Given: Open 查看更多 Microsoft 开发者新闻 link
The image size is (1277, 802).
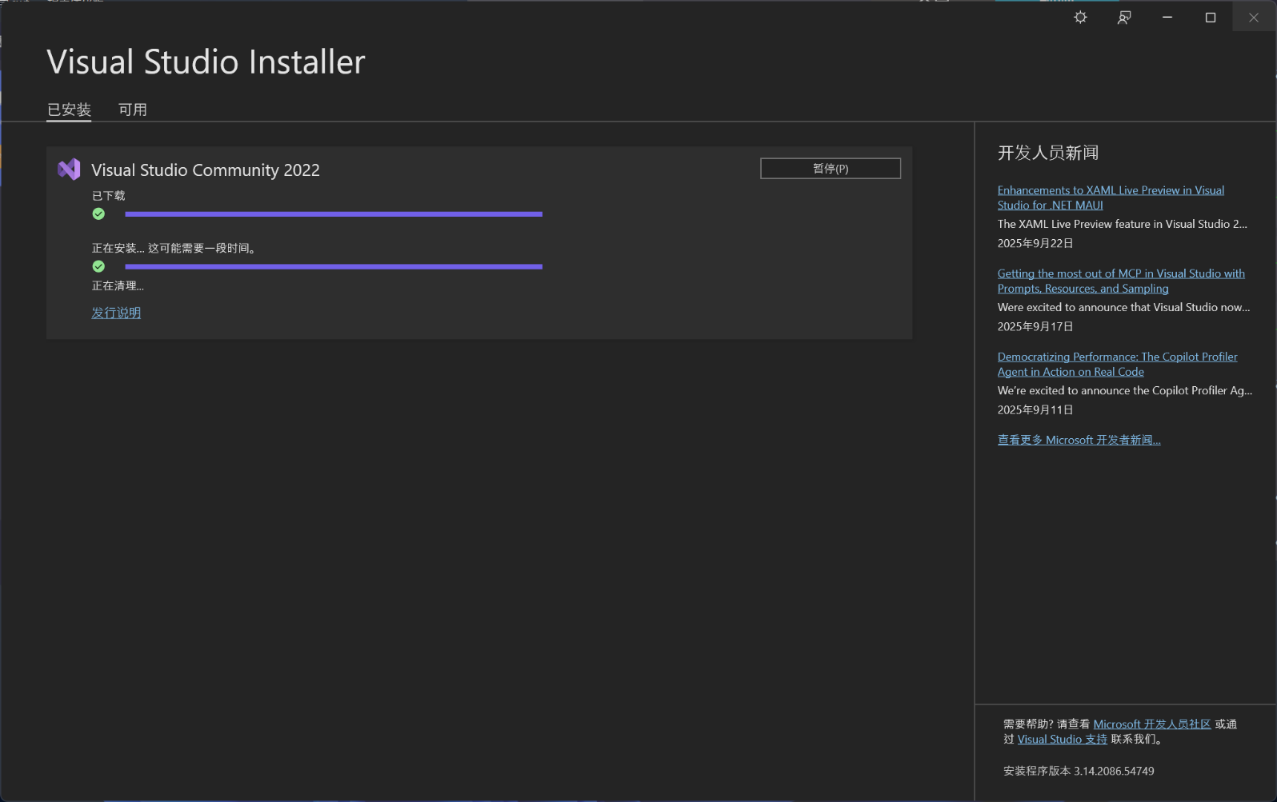Looking at the screenshot, I should [1079, 440].
